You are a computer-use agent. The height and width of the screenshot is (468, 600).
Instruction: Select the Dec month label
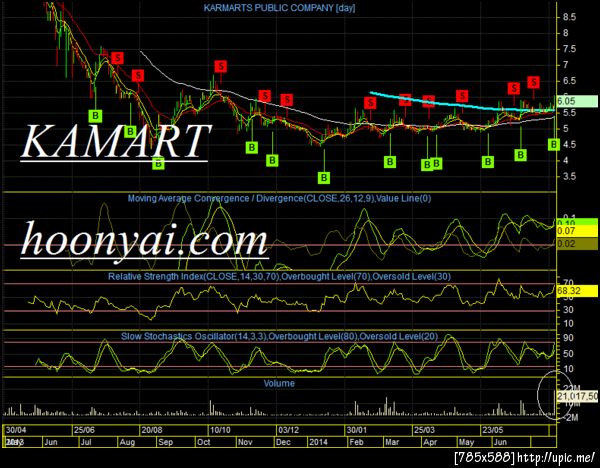[283, 442]
